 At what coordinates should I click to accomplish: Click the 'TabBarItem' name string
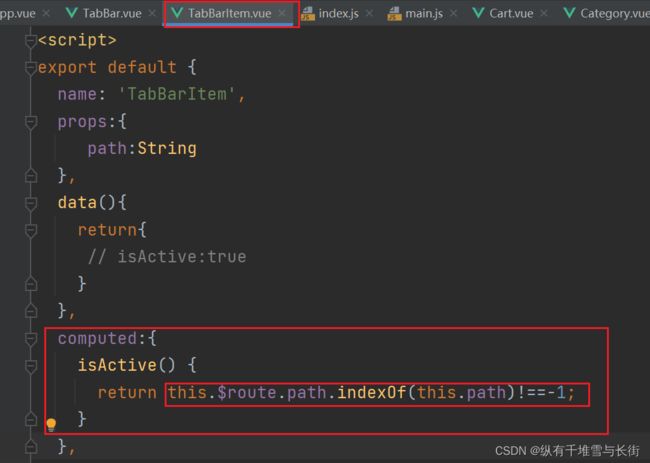click(177, 94)
